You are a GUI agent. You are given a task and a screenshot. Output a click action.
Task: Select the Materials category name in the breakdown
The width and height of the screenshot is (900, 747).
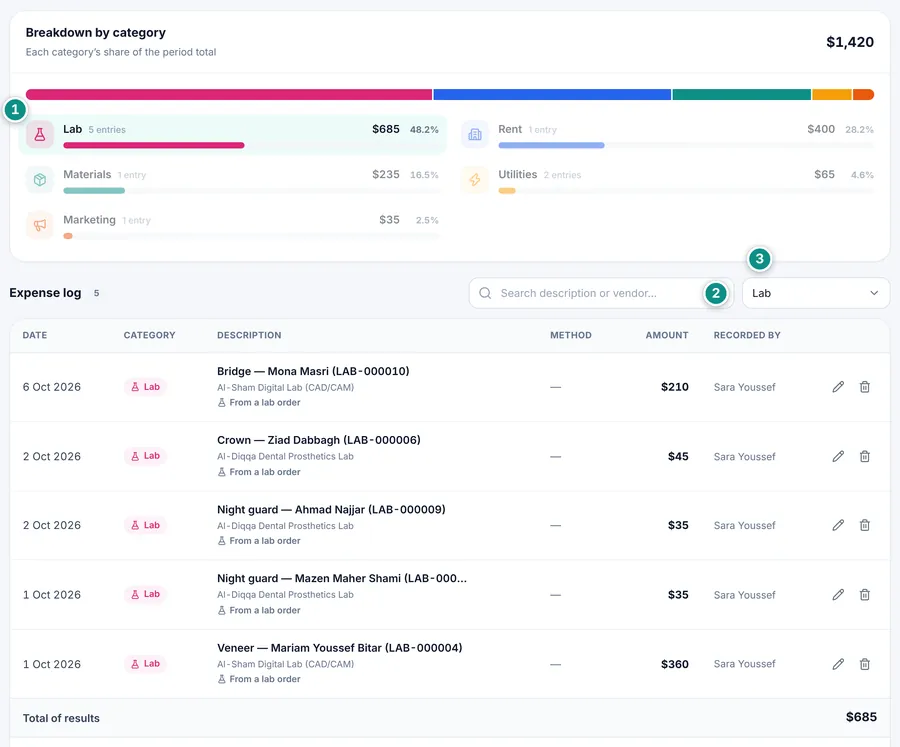click(x=87, y=175)
